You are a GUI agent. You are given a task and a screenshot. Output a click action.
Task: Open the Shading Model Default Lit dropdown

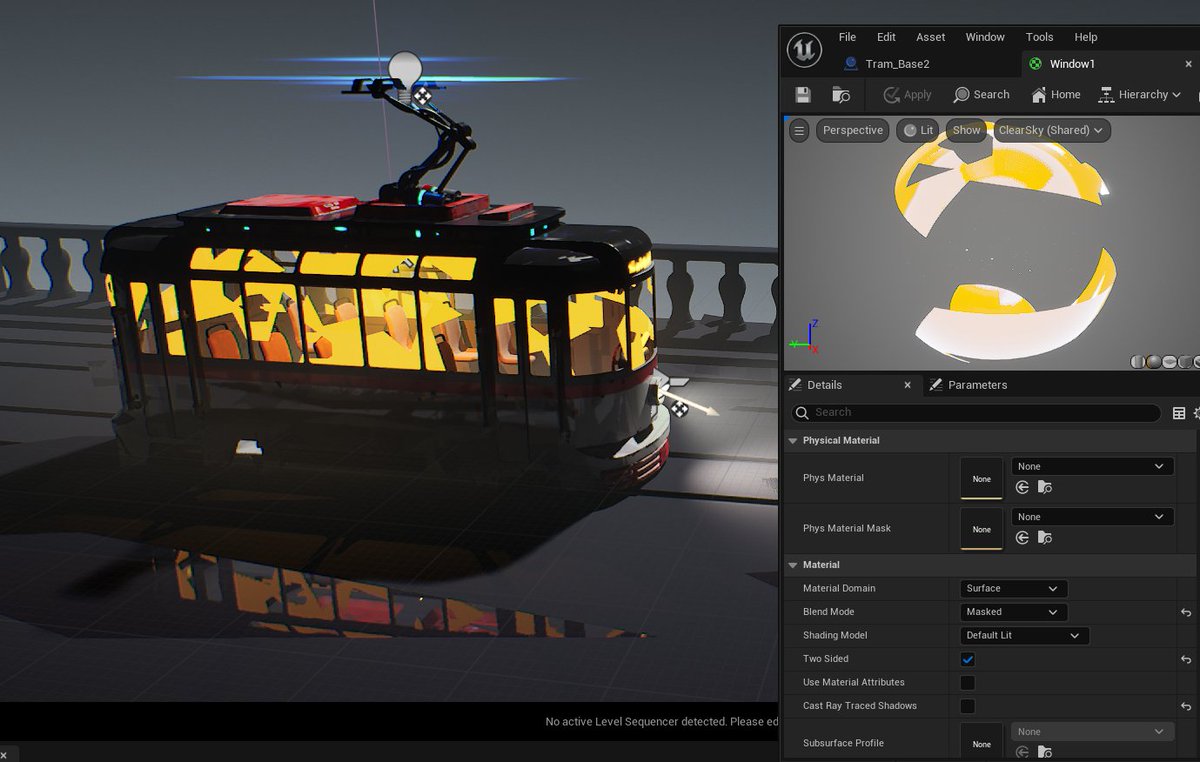point(1023,635)
